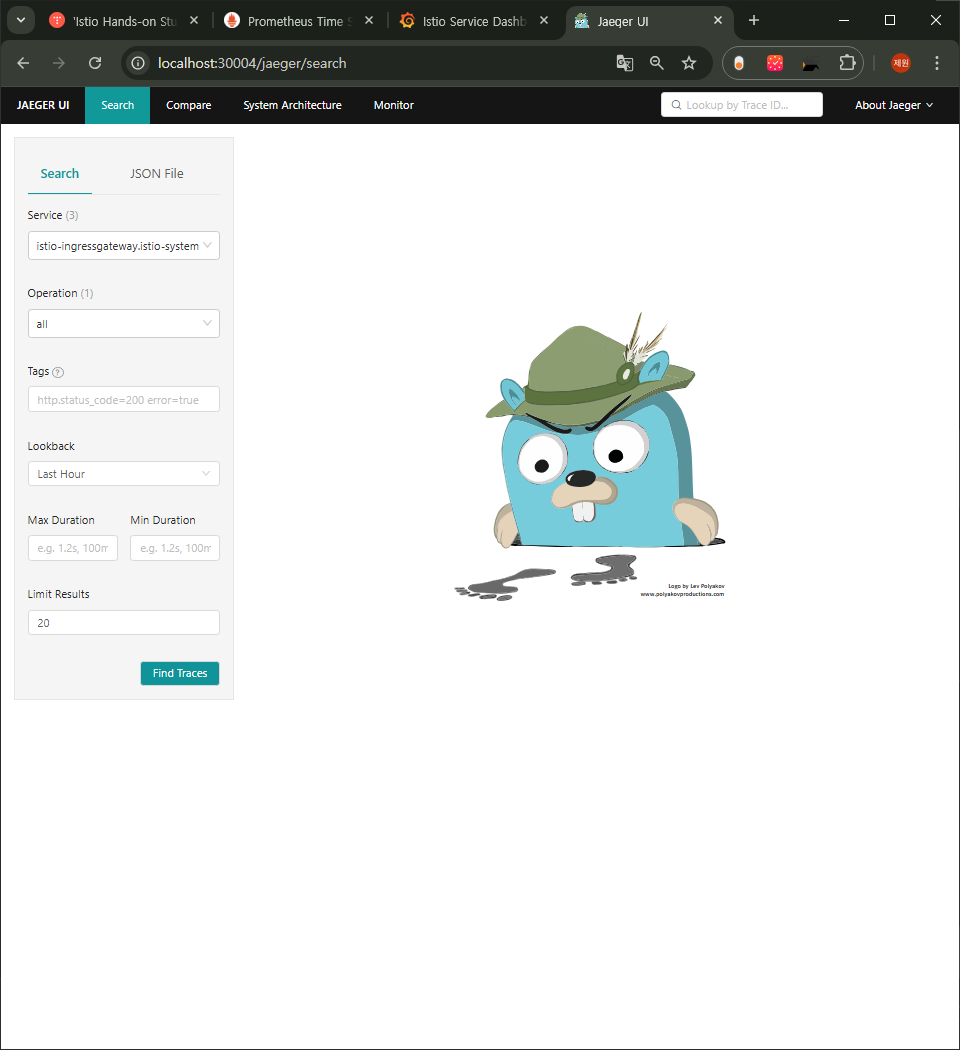Open the Compare page

coord(189,105)
